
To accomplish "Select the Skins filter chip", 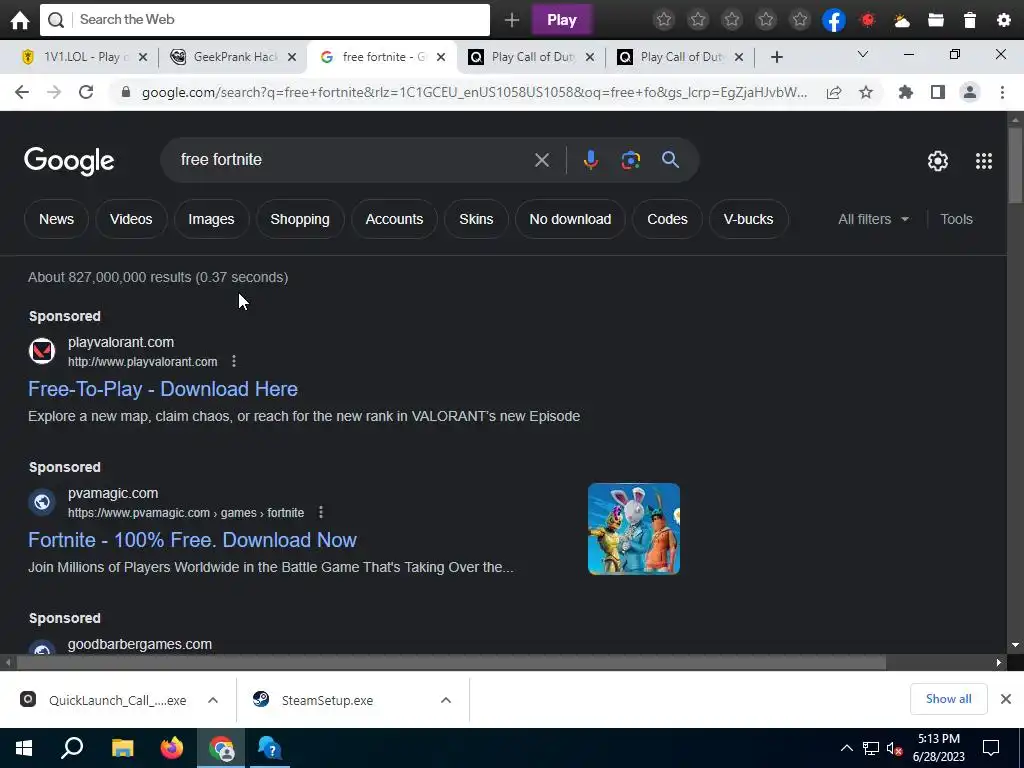I will pyautogui.click(x=476, y=219).
